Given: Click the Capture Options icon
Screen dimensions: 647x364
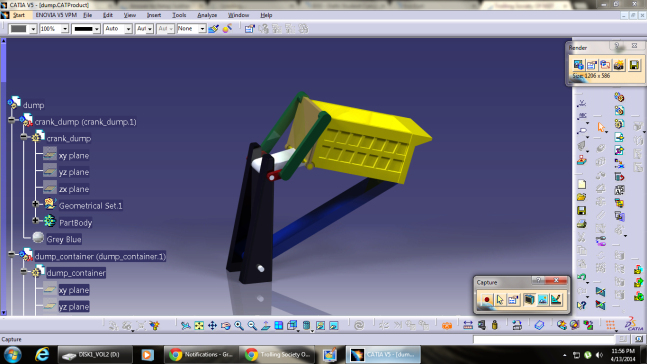Looking at the screenshot, I should (x=513, y=300).
